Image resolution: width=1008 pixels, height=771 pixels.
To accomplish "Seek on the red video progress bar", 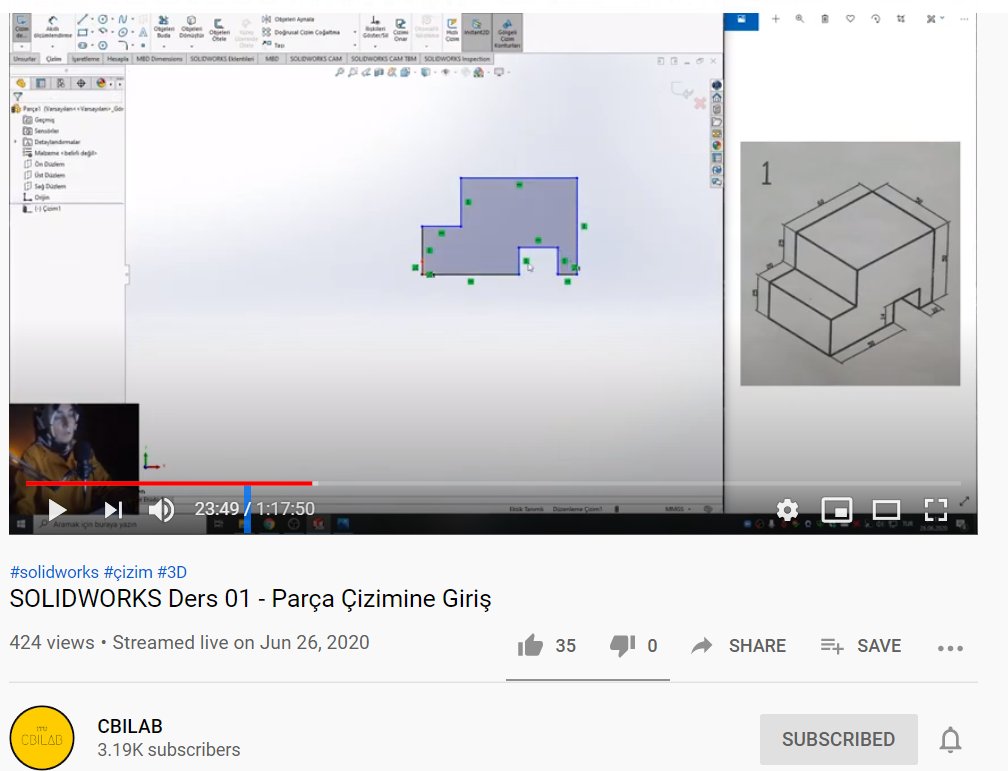I will (x=169, y=483).
